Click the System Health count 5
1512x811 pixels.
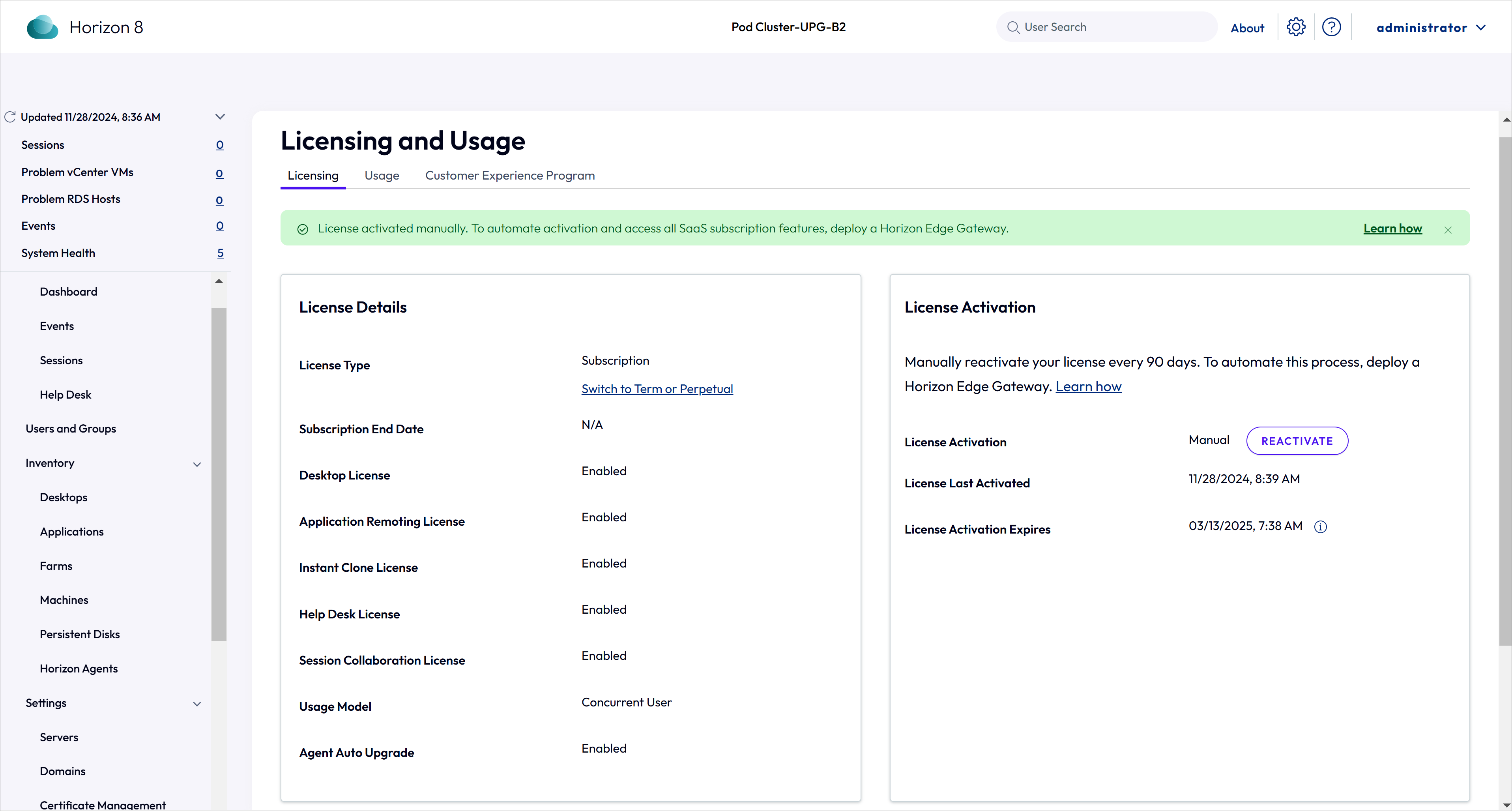coord(220,253)
